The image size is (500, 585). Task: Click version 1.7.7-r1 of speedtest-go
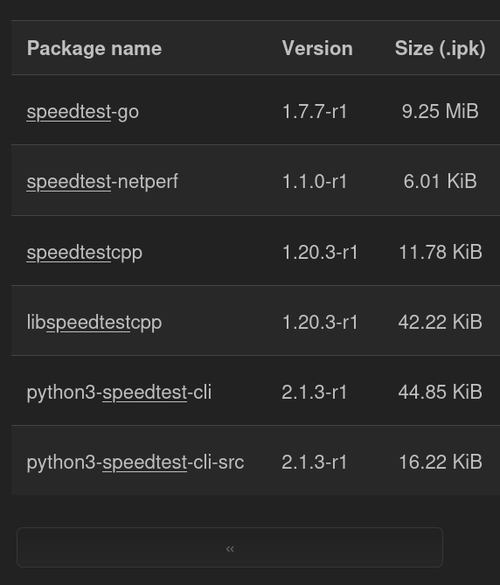pyautogui.click(x=315, y=112)
